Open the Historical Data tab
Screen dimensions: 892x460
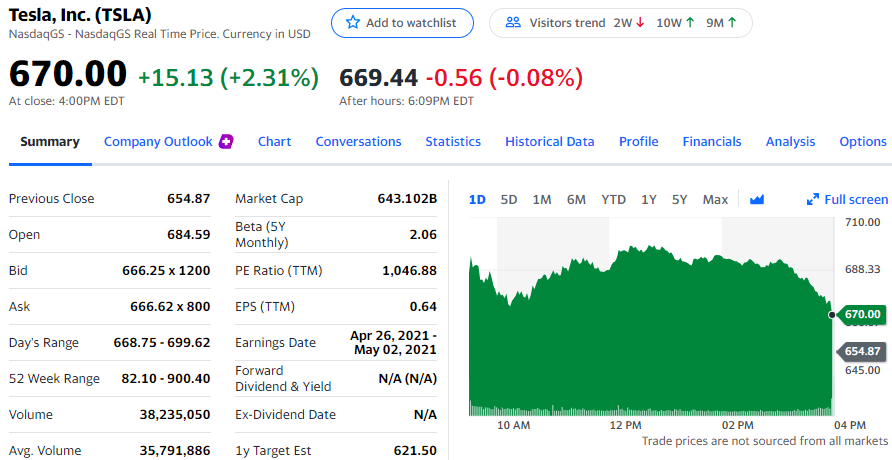[550, 142]
